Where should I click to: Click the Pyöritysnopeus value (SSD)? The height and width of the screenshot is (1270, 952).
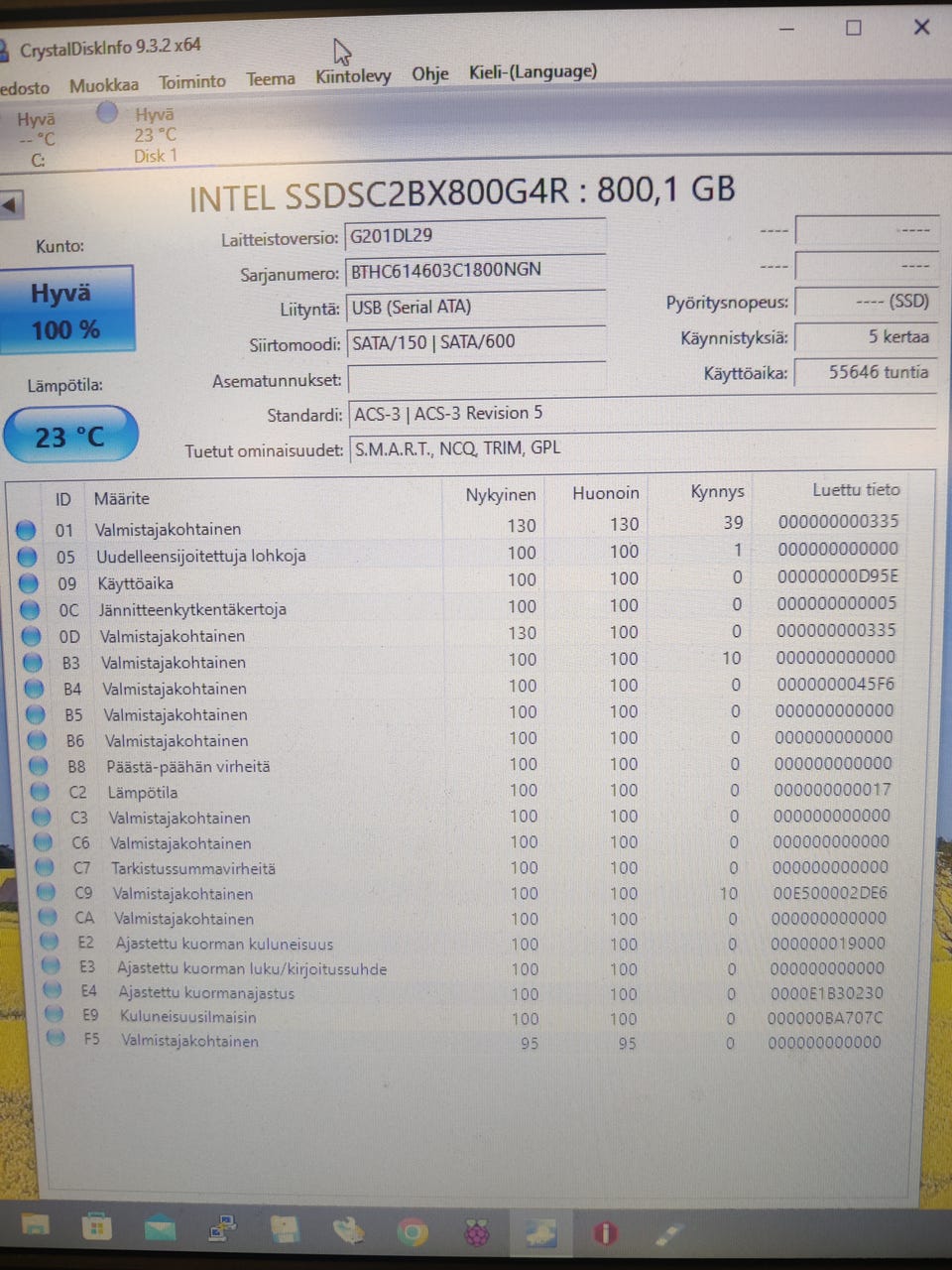(866, 302)
